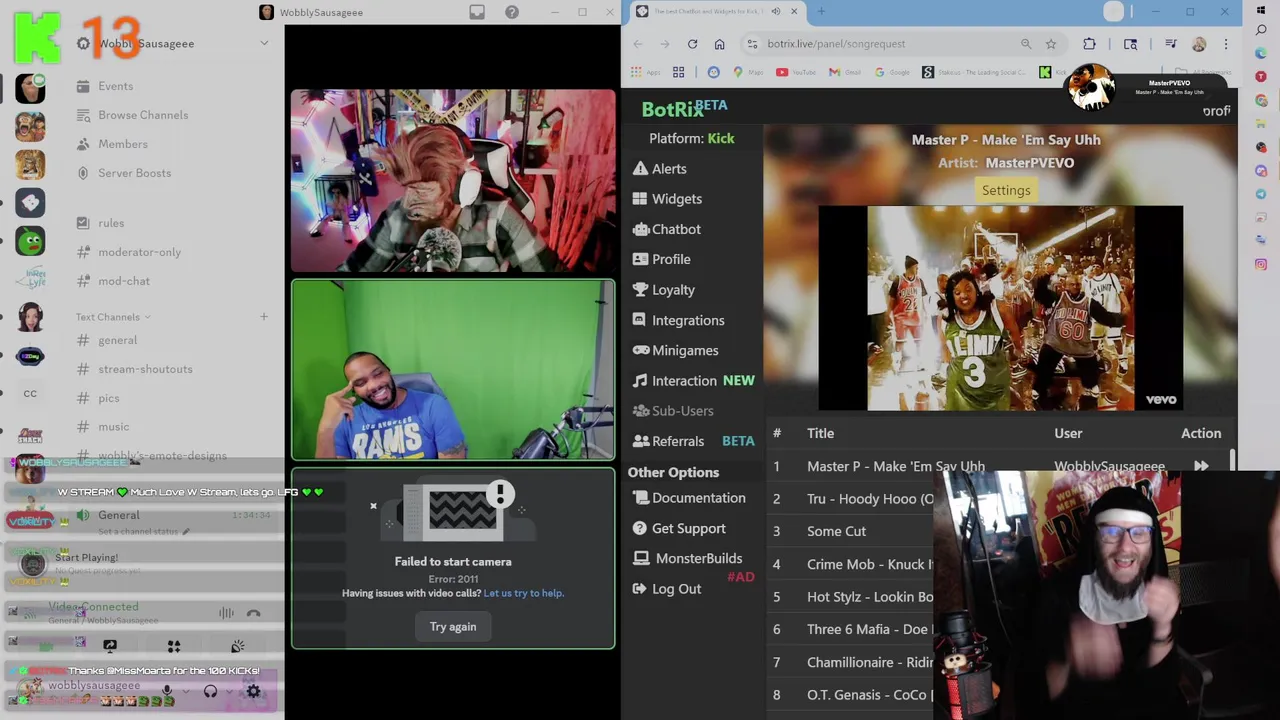Open BotRix Documentation link

click(689, 498)
